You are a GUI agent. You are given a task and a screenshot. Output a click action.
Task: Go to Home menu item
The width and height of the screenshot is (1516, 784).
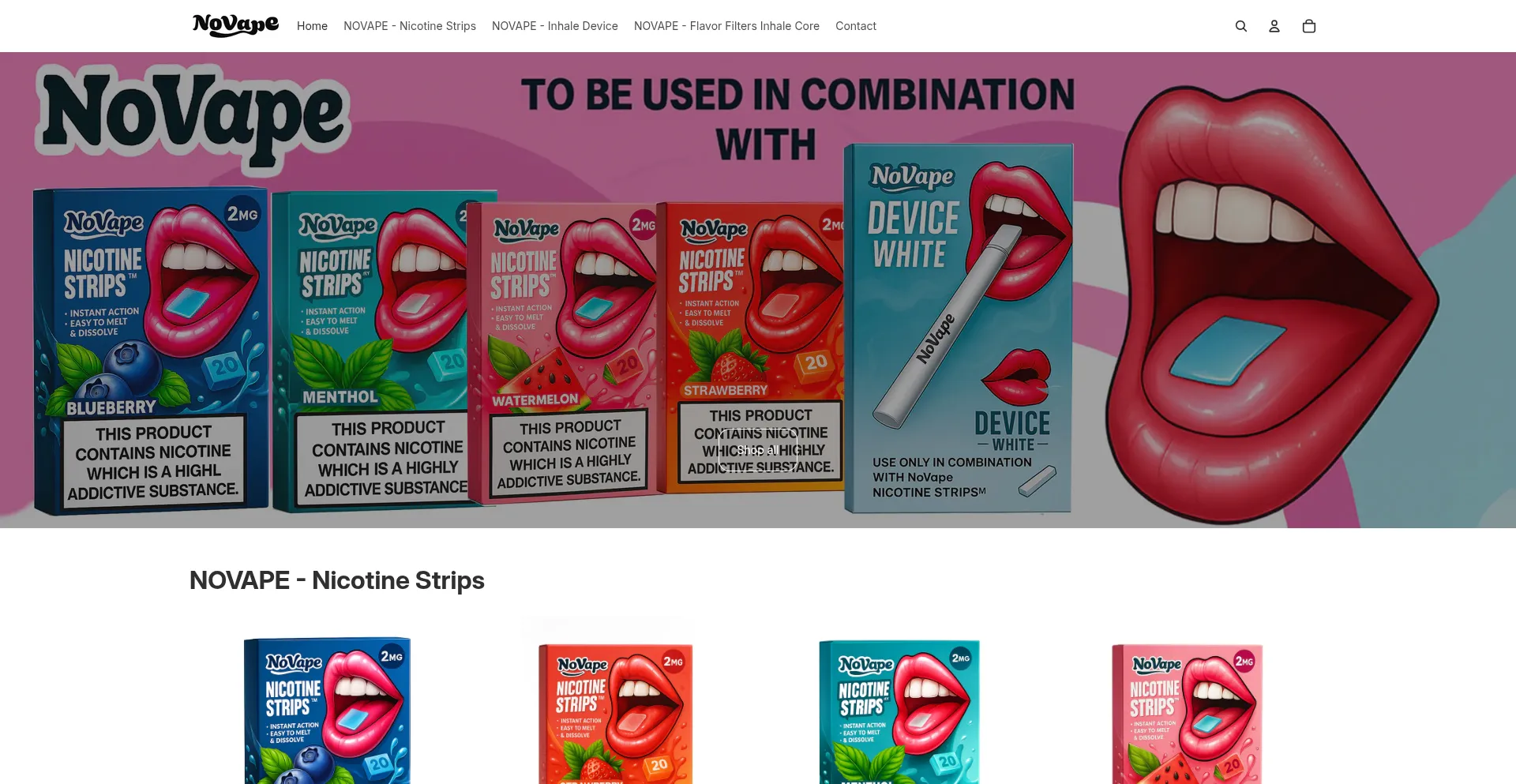coord(312,26)
